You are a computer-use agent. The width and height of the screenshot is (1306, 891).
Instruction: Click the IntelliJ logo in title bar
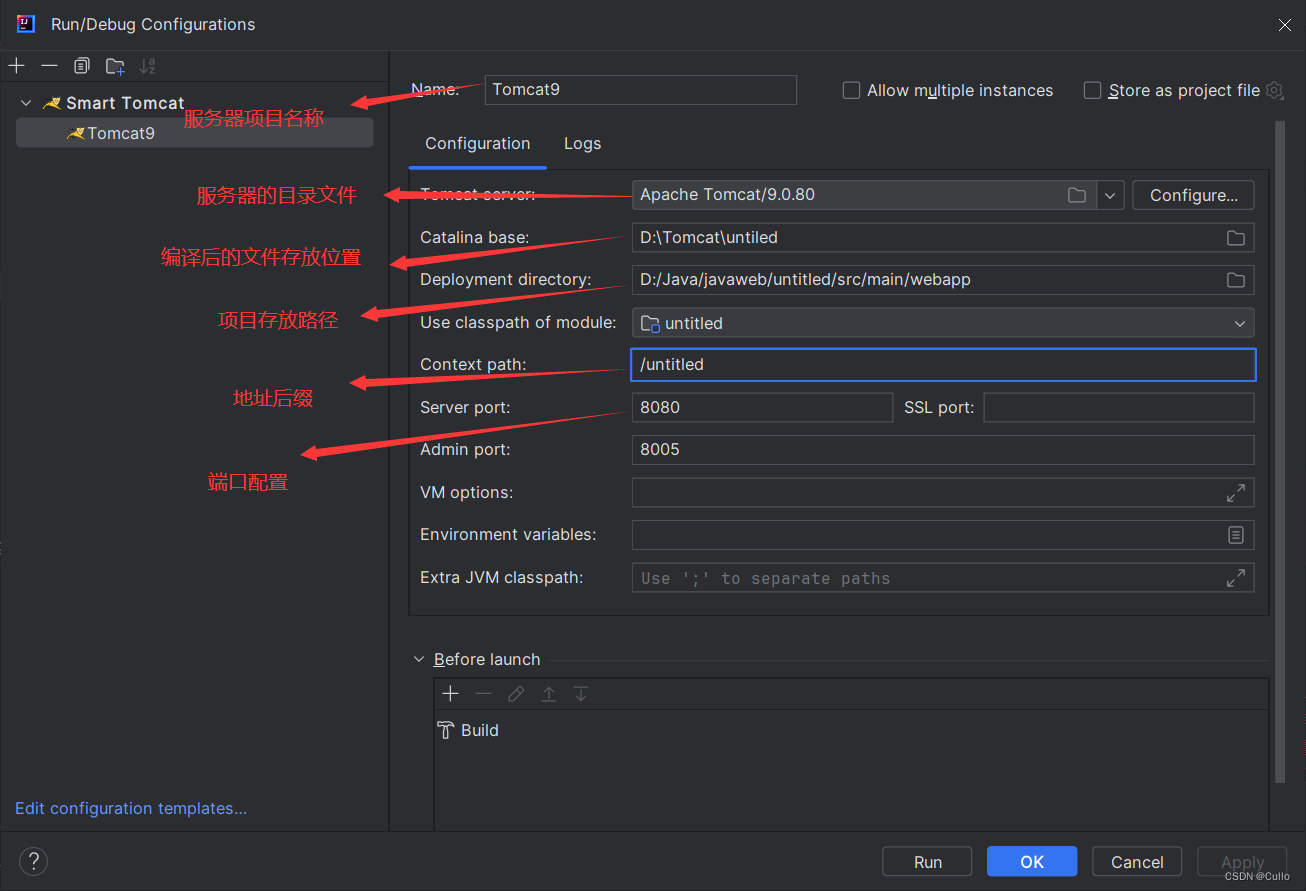pyautogui.click(x=27, y=24)
